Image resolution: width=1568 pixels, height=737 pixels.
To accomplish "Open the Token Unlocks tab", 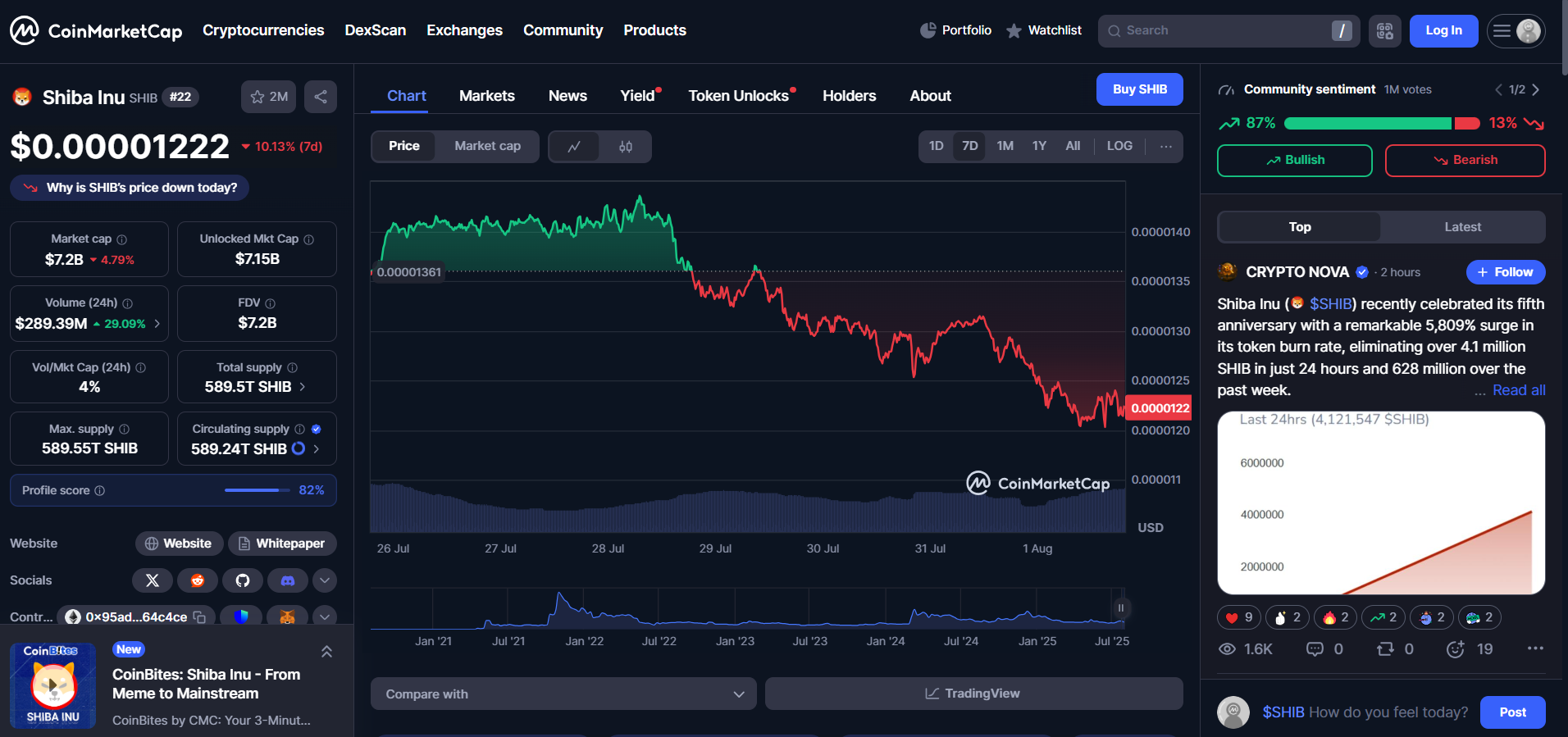I will [x=739, y=96].
